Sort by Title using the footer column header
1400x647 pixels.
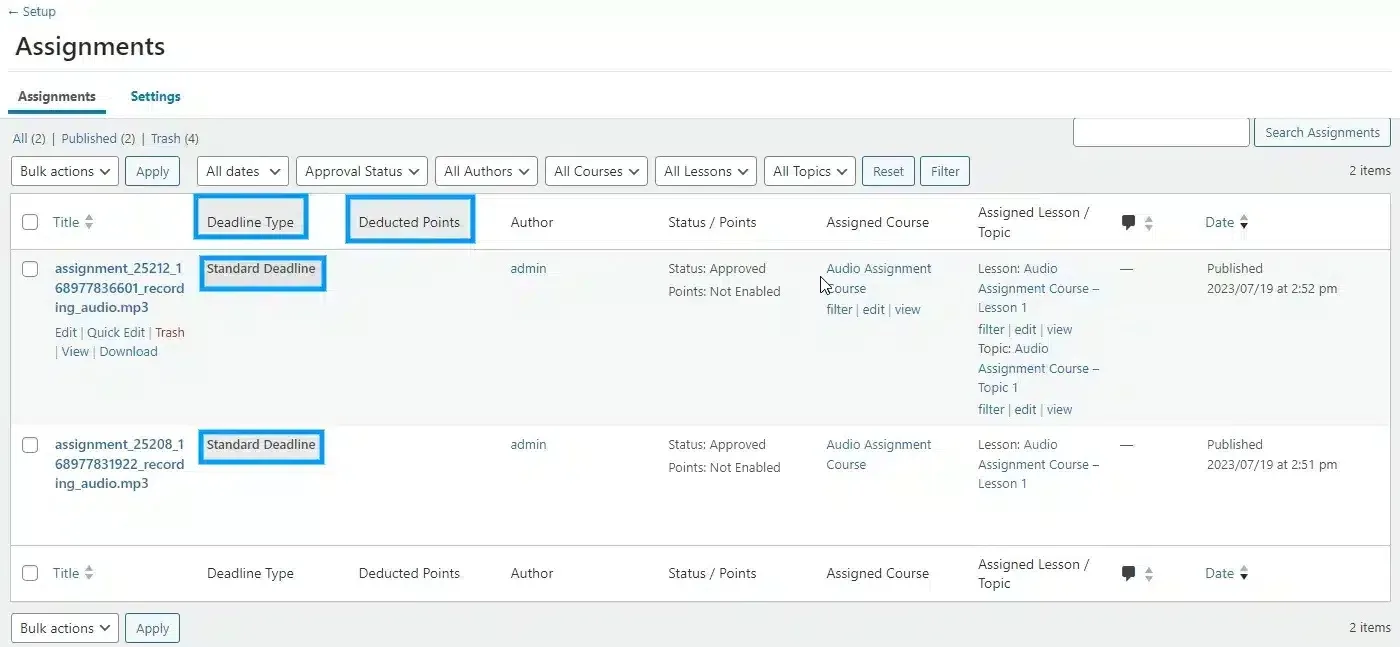pyautogui.click(x=88, y=573)
